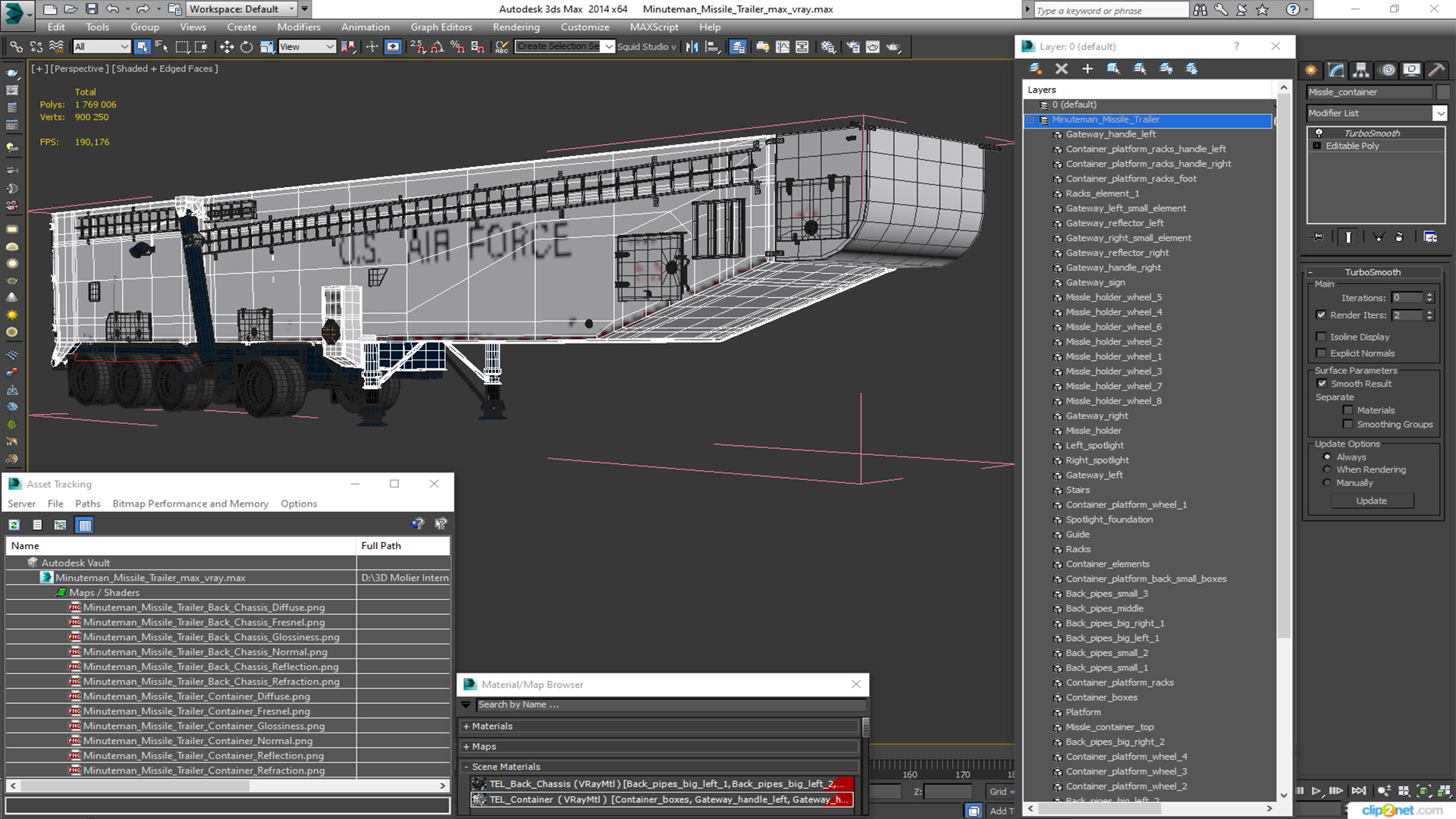
Task: Create new layer in Layer dialog
Action: pos(1035,69)
